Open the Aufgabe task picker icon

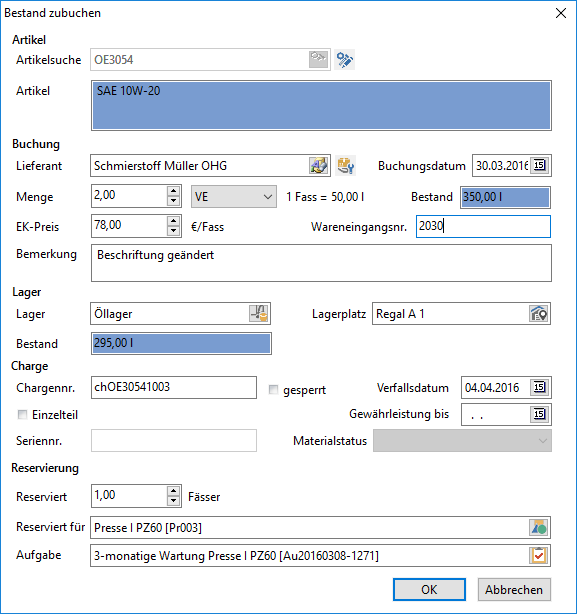(539, 555)
